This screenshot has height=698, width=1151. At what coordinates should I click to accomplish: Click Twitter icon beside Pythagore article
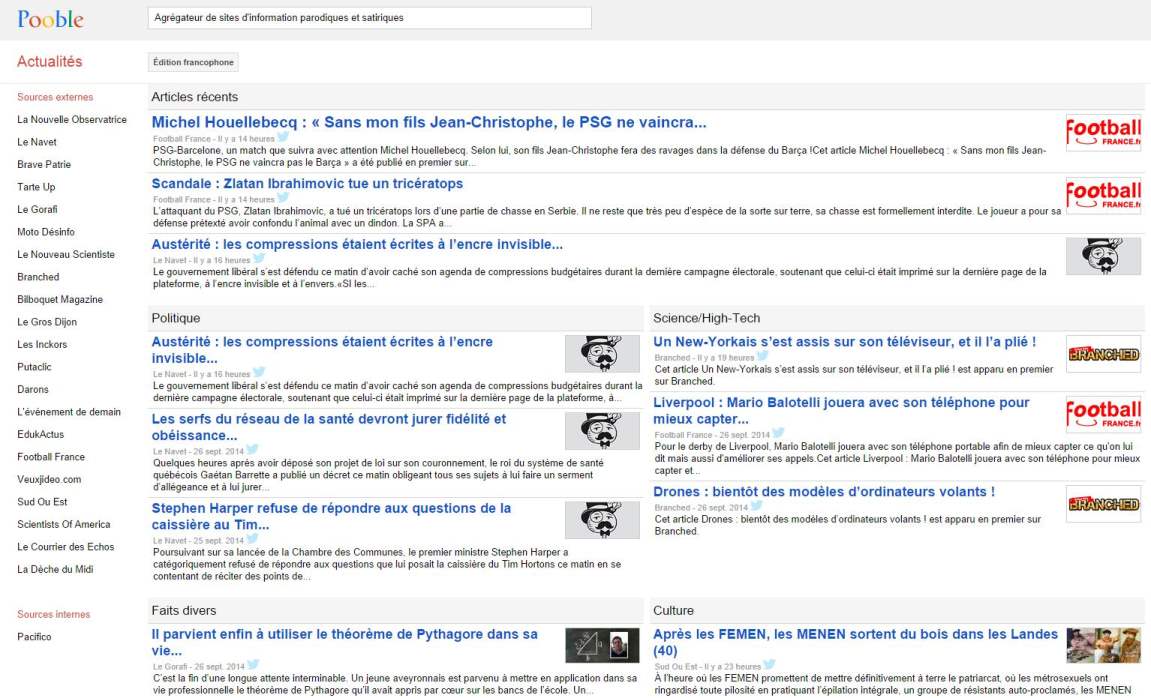(253, 665)
